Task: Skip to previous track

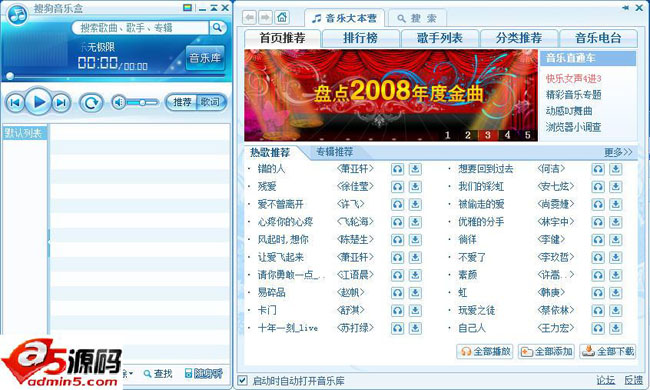Action: click(x=15, y=102)
